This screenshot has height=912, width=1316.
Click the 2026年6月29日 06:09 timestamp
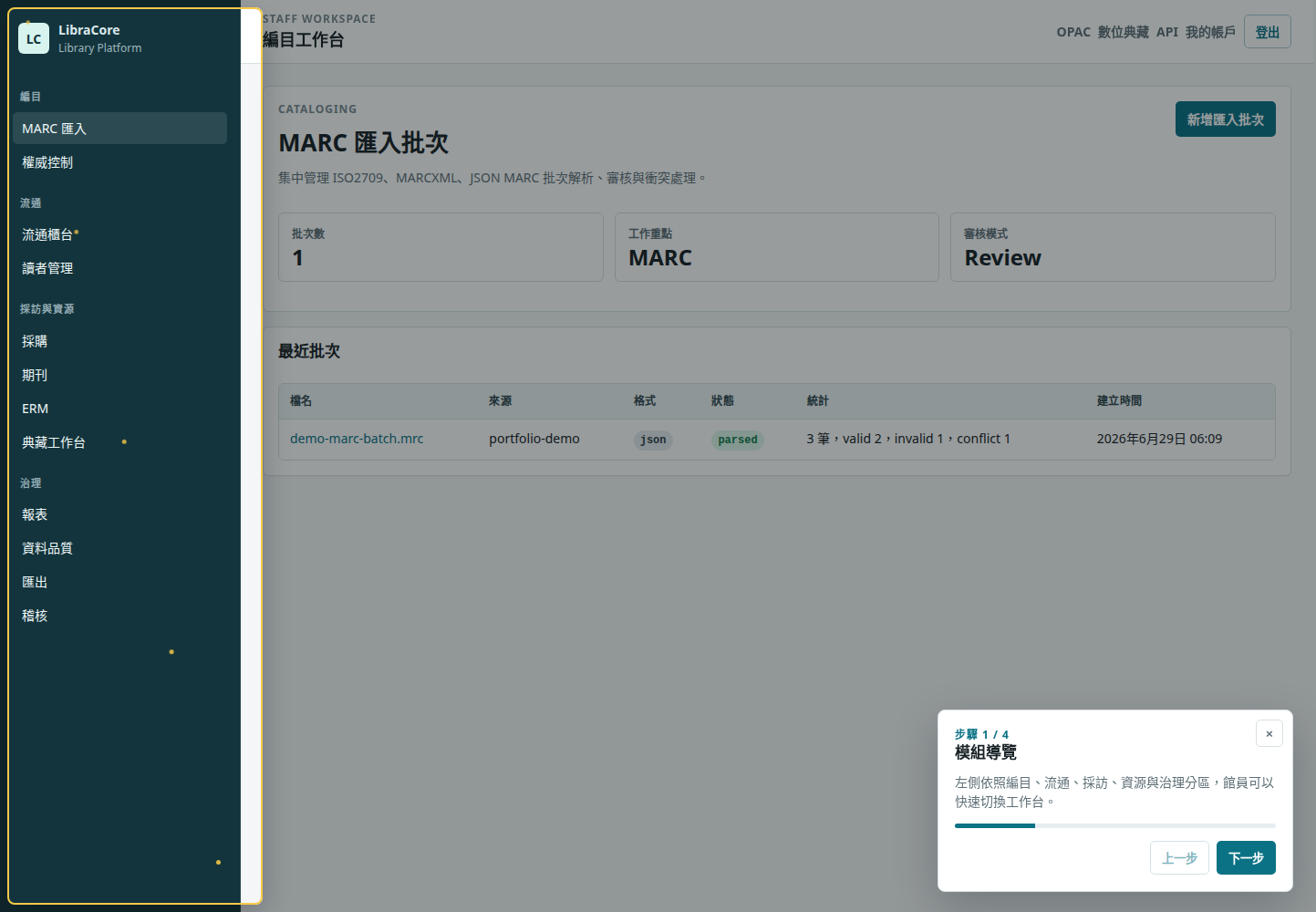point(1159,439)
